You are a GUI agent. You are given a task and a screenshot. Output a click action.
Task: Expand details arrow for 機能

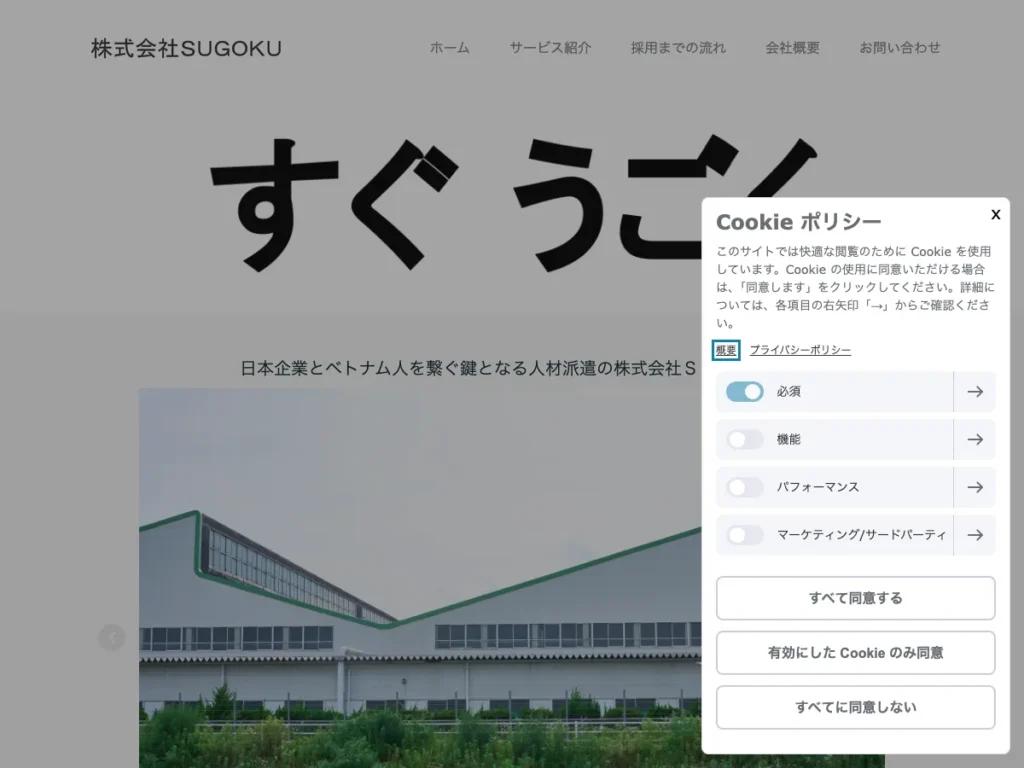[975, 440]
